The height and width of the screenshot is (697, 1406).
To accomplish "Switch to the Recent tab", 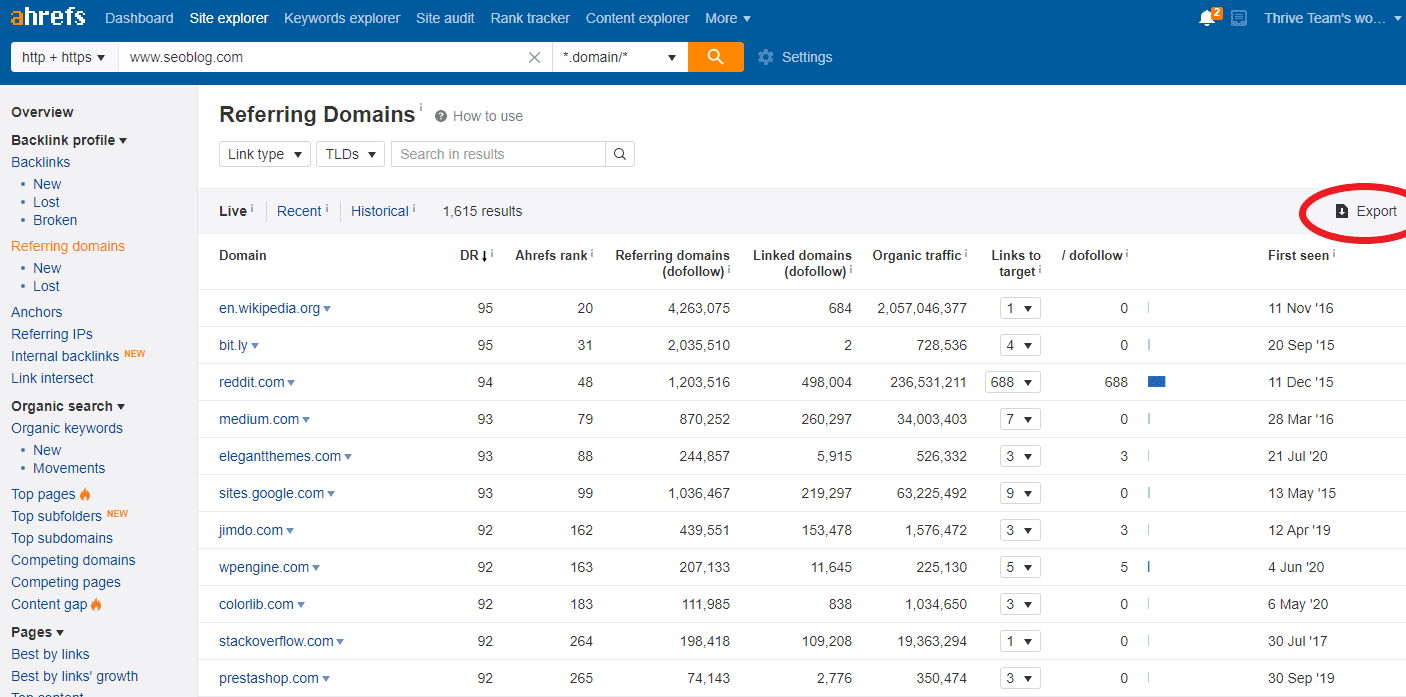I will point(299,211).
